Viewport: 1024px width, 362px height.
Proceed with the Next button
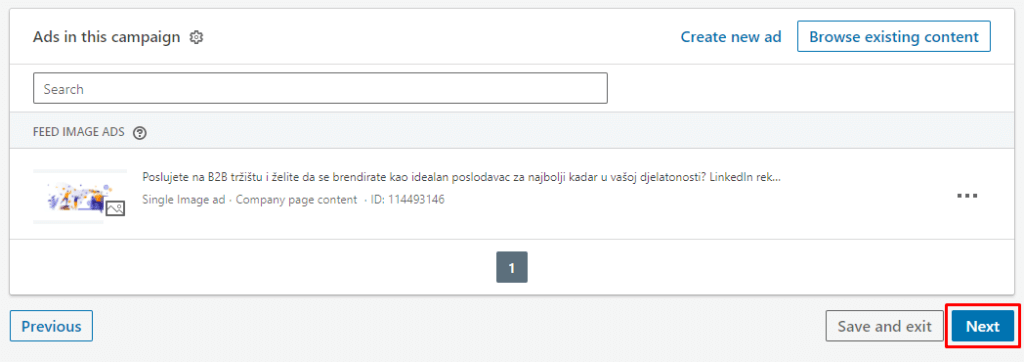click(983, 326)
